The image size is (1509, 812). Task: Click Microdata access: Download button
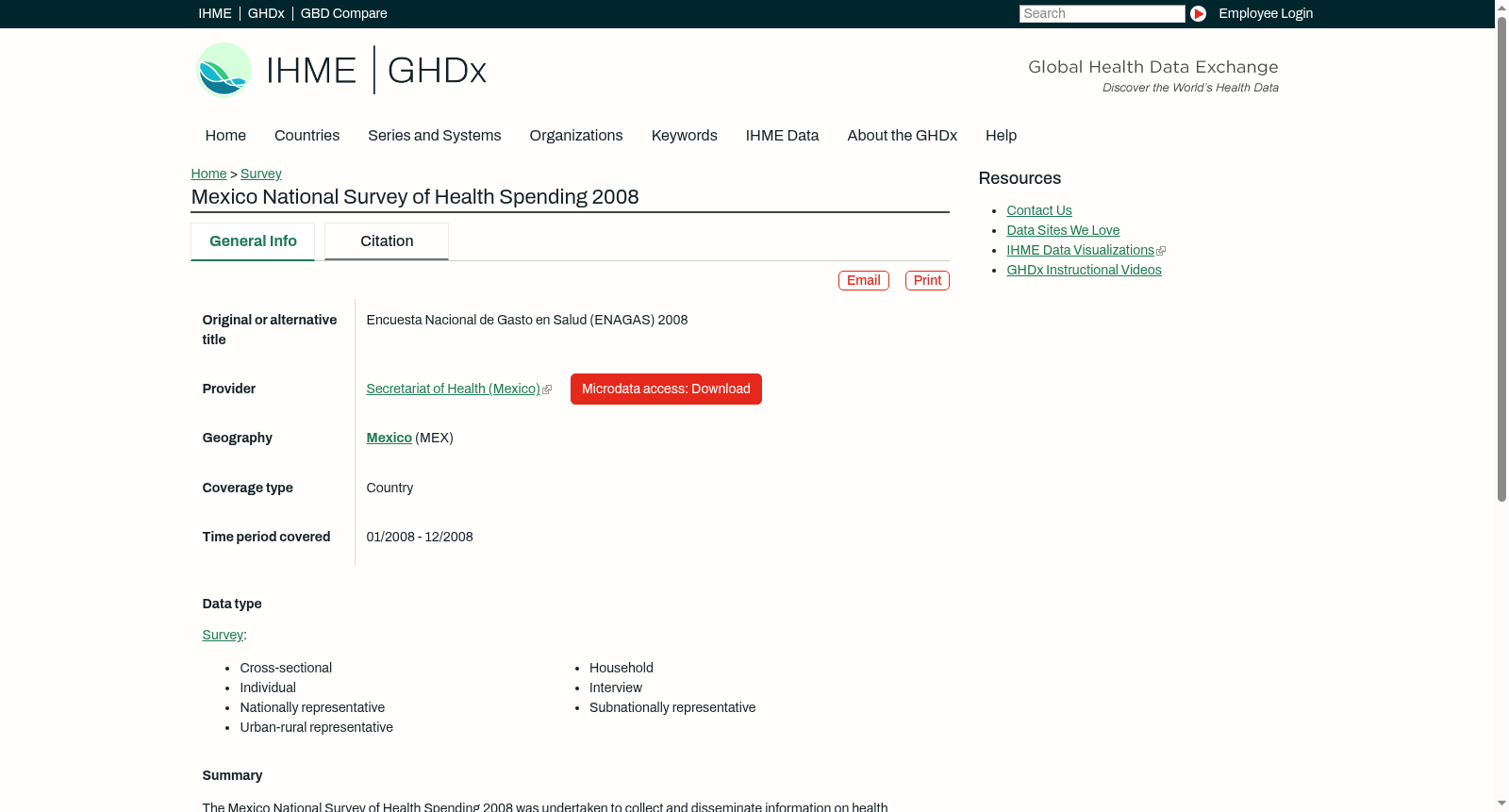[x=666, y=389]
